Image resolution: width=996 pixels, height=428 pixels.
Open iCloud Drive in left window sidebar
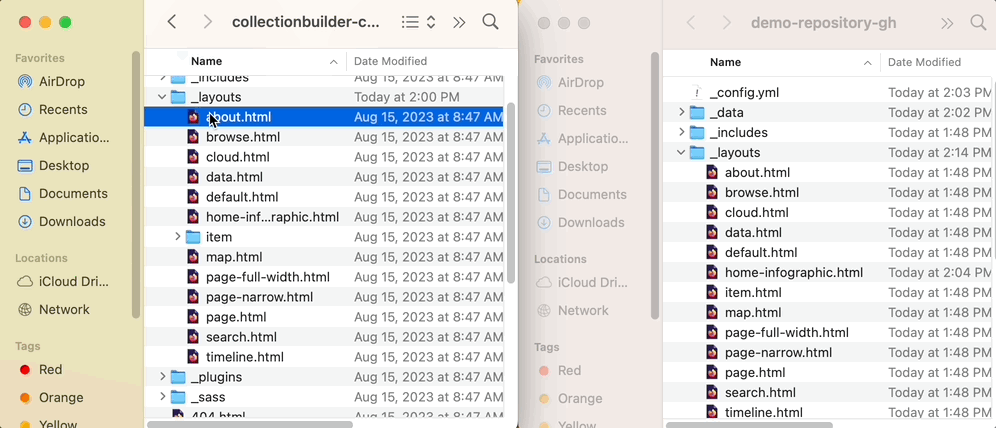click(72, 281)
